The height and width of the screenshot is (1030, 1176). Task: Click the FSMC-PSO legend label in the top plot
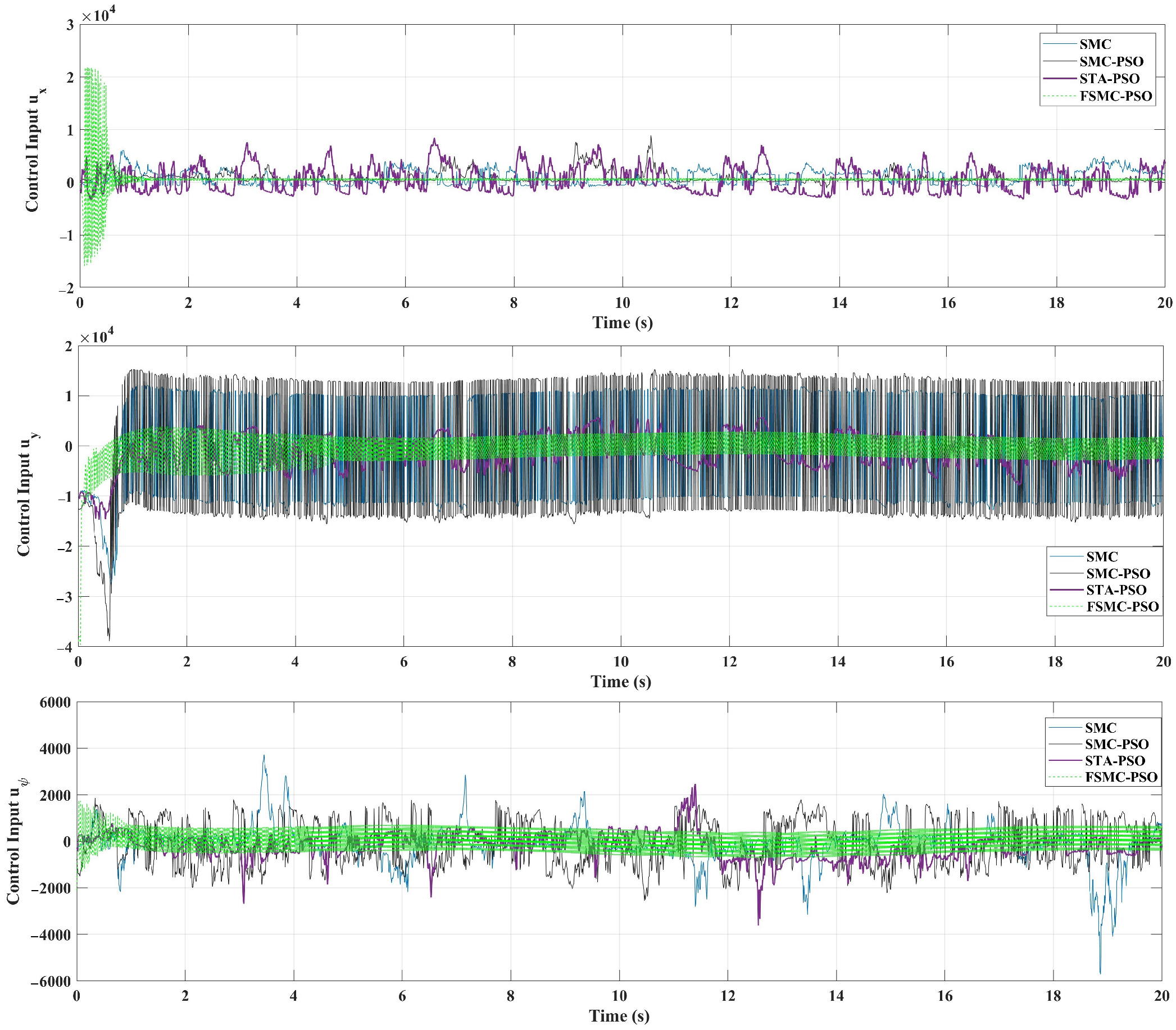point(1116,96)
